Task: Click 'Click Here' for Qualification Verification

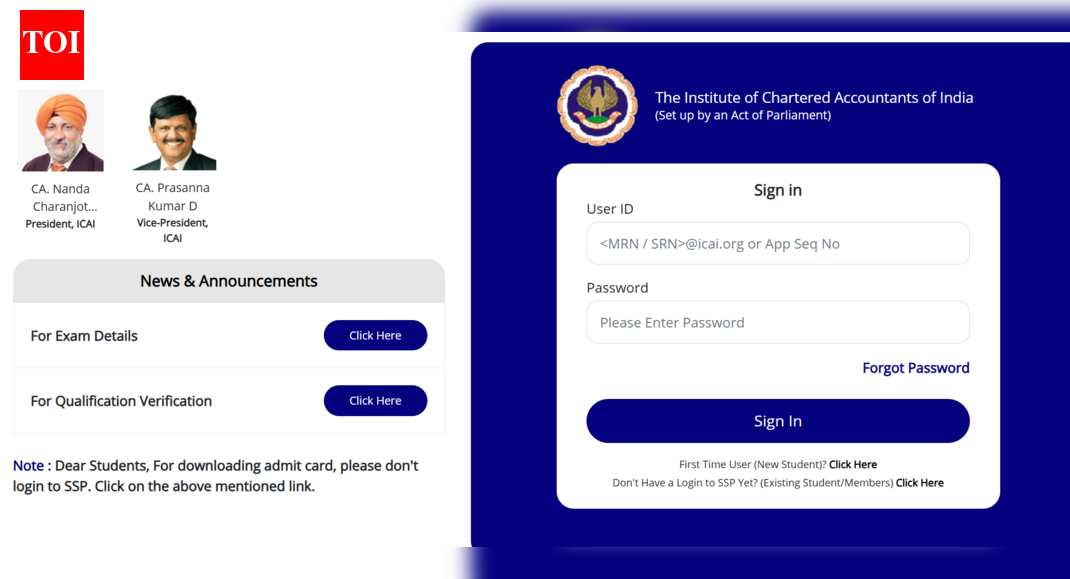Action: [x=375, y=400]
